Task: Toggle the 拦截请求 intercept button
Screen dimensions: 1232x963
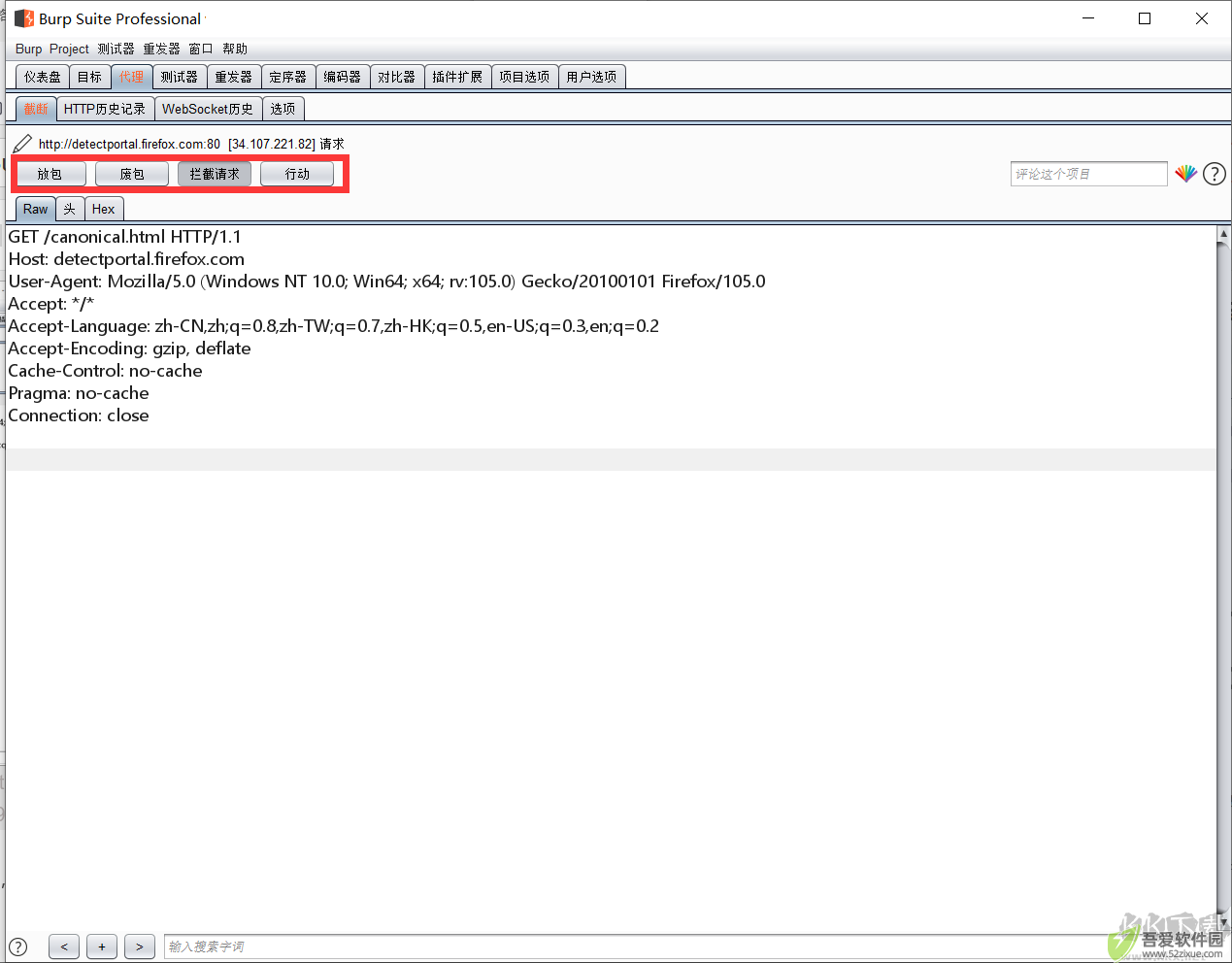Action: click(215, 174)
